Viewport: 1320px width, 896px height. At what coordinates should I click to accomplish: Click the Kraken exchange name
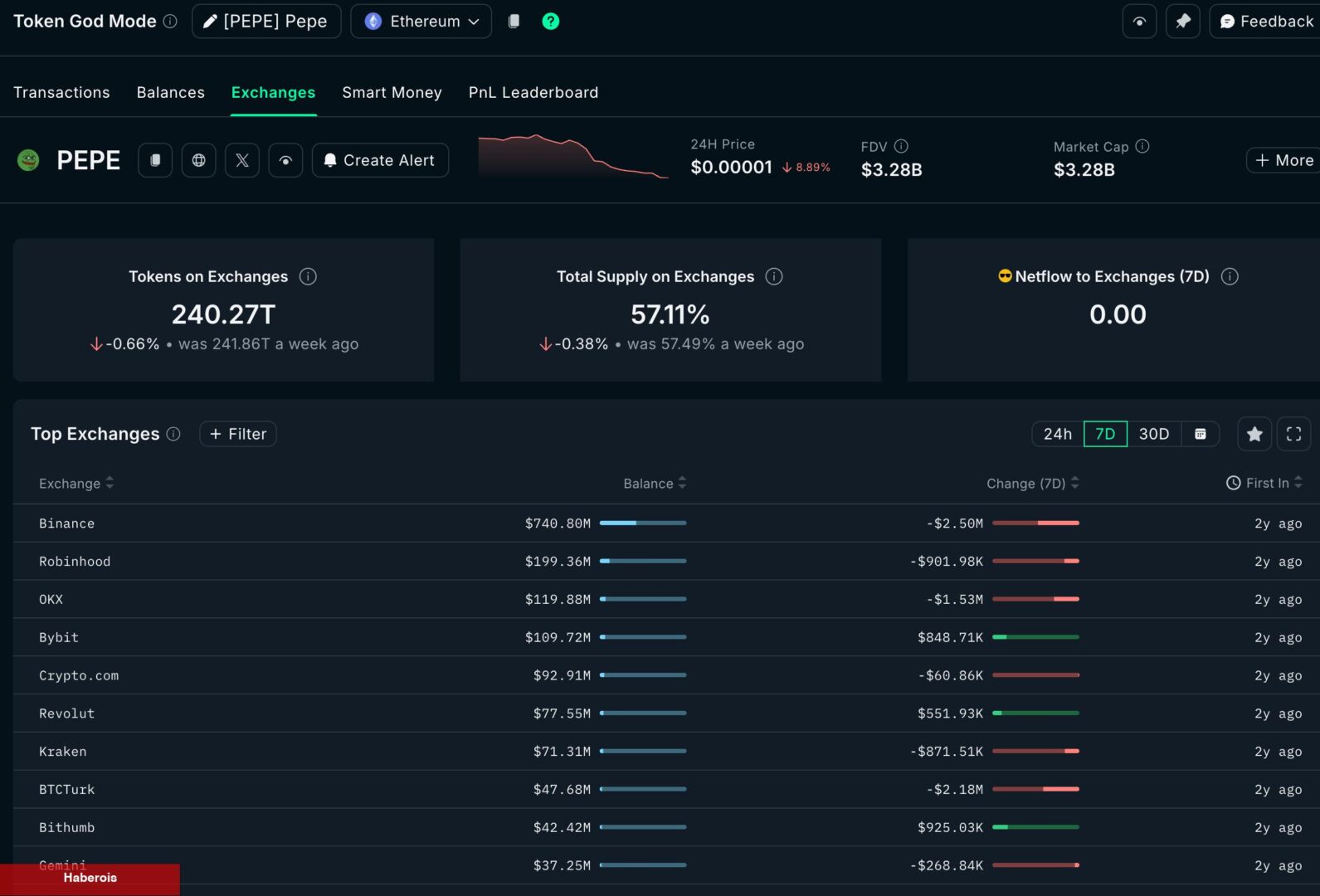[62, 752]
